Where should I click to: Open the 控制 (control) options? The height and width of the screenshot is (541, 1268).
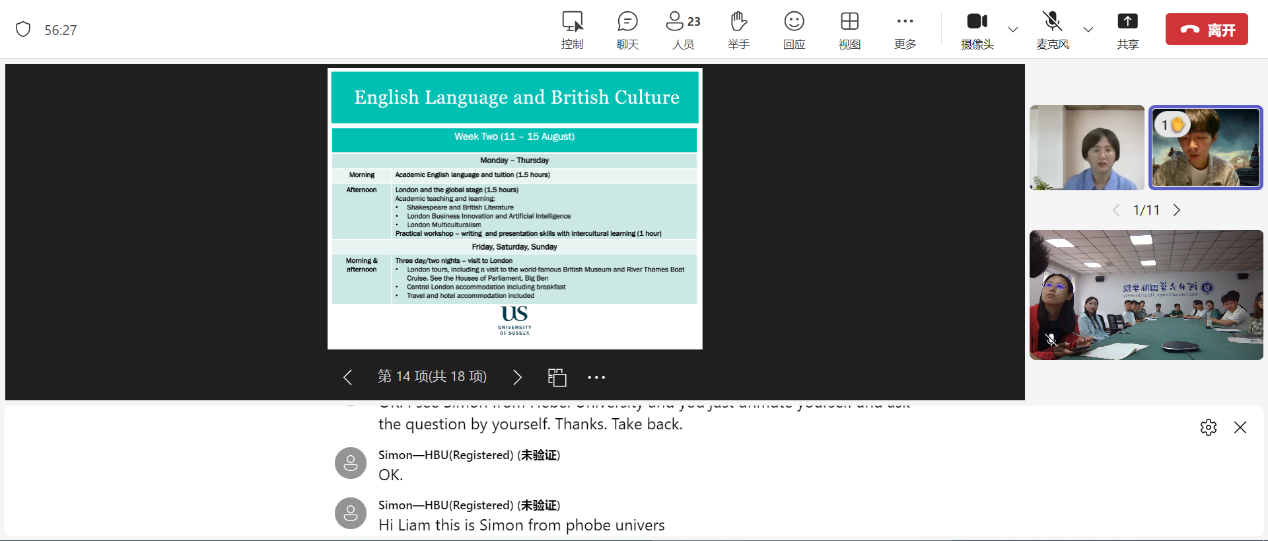tap(572, 30)
